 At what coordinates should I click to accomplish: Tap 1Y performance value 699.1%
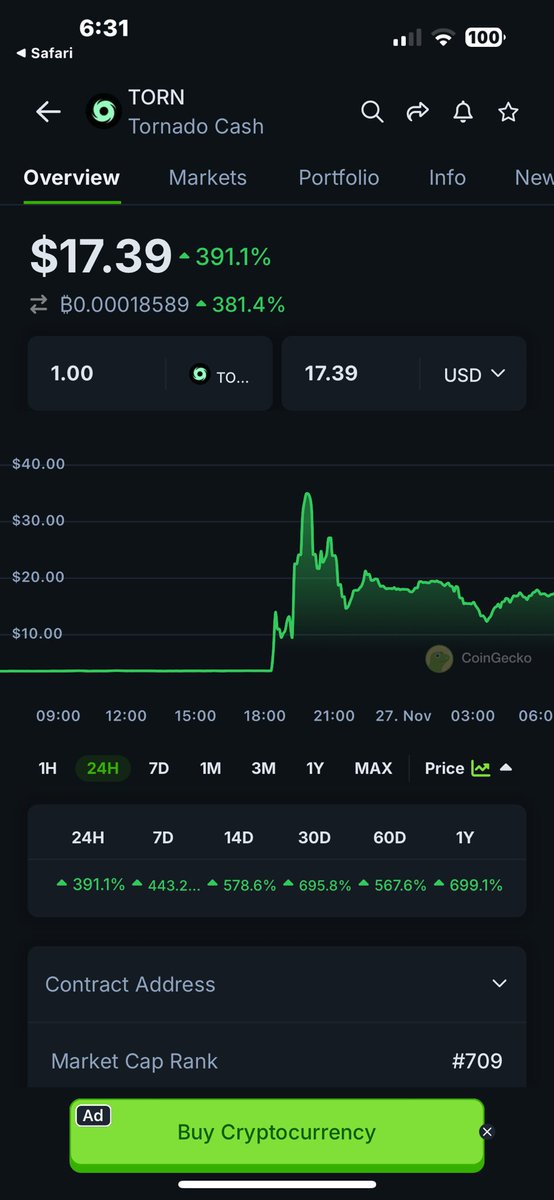(469, 885)
